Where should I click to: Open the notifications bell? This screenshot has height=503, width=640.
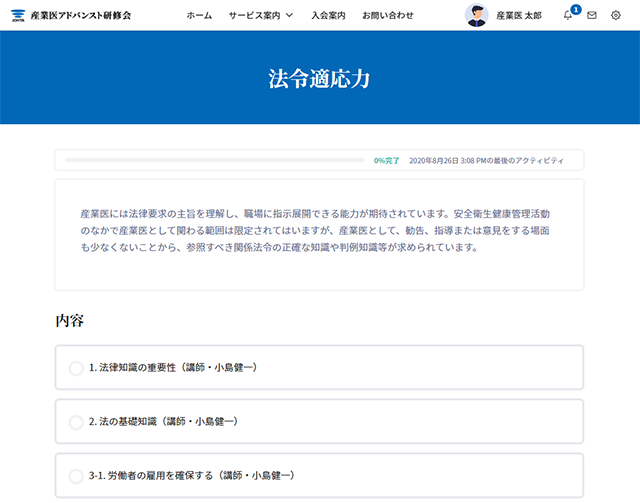tap(568, 16)
